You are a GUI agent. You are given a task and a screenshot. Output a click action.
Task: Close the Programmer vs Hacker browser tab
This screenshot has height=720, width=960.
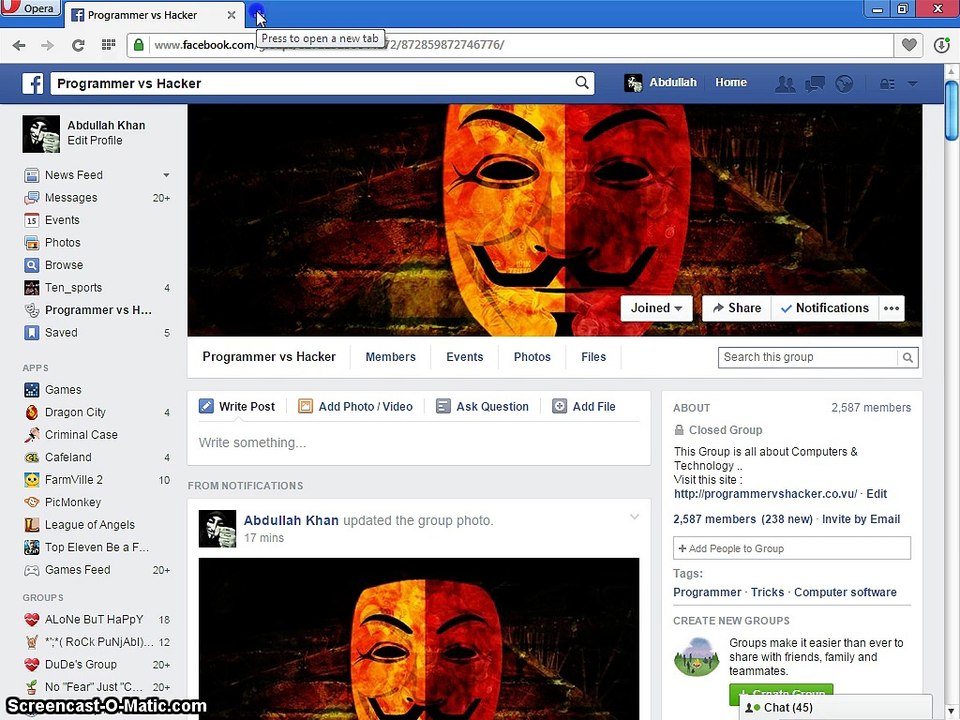point(231,15)
